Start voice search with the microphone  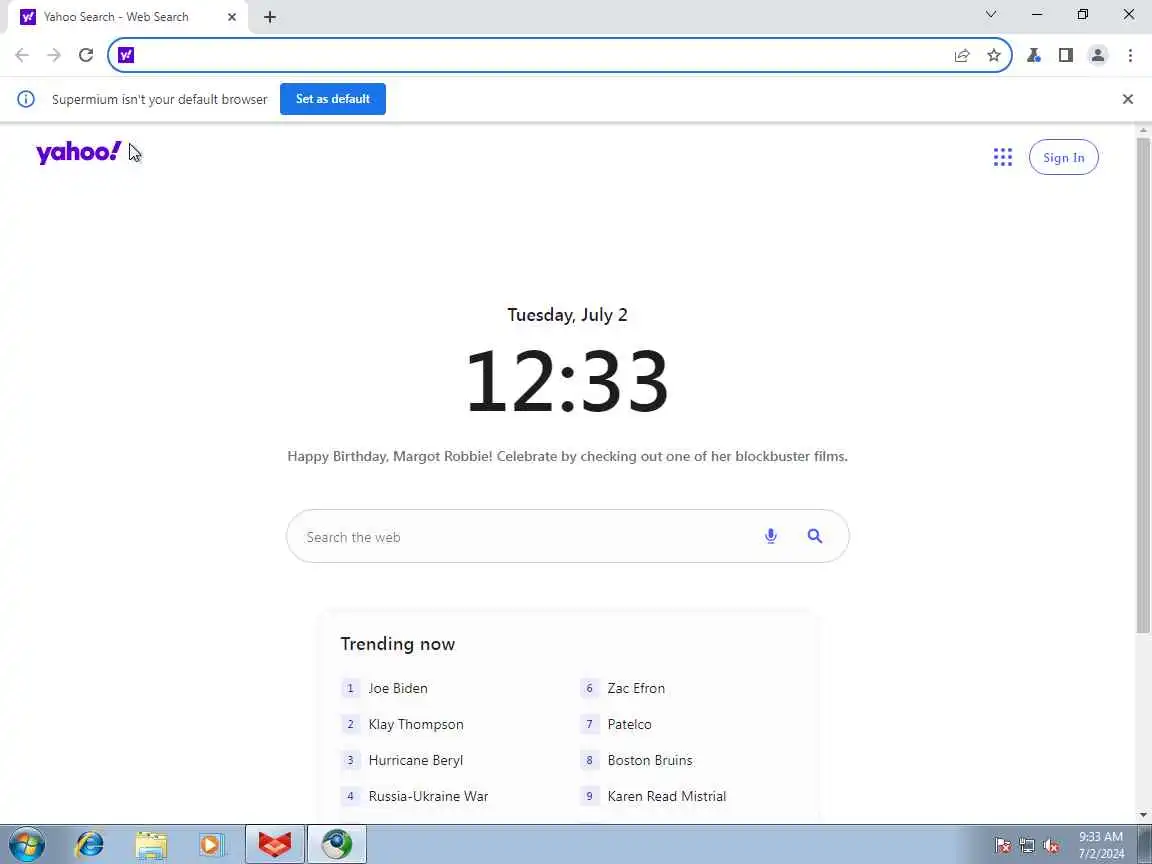tap(771, 536)
